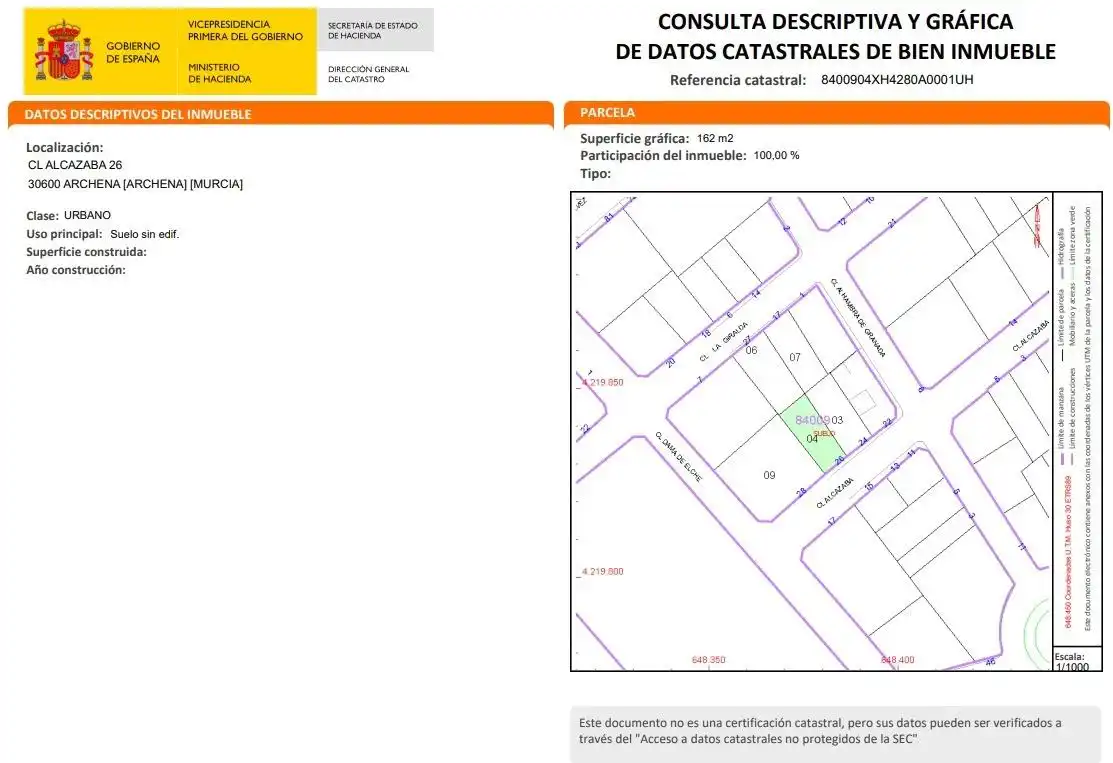This screenshot has width=1113, height=763.
Task: Click parcel number 09 on the map
Action: click(x=769, y=475)
